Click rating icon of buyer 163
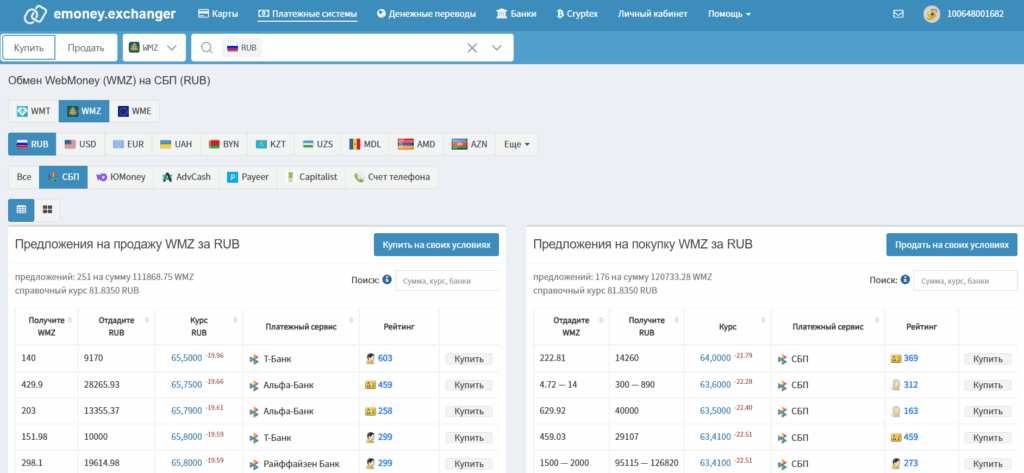The image size is (1024, 473). (896, 411)
